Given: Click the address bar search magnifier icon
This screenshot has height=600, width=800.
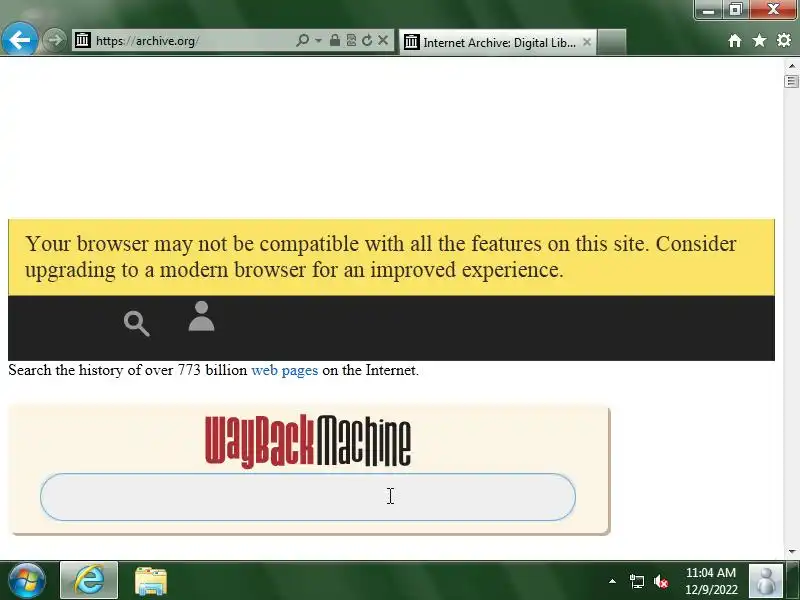Looking at the screenshot, I should pyautogui.click(x=302, y=40).
